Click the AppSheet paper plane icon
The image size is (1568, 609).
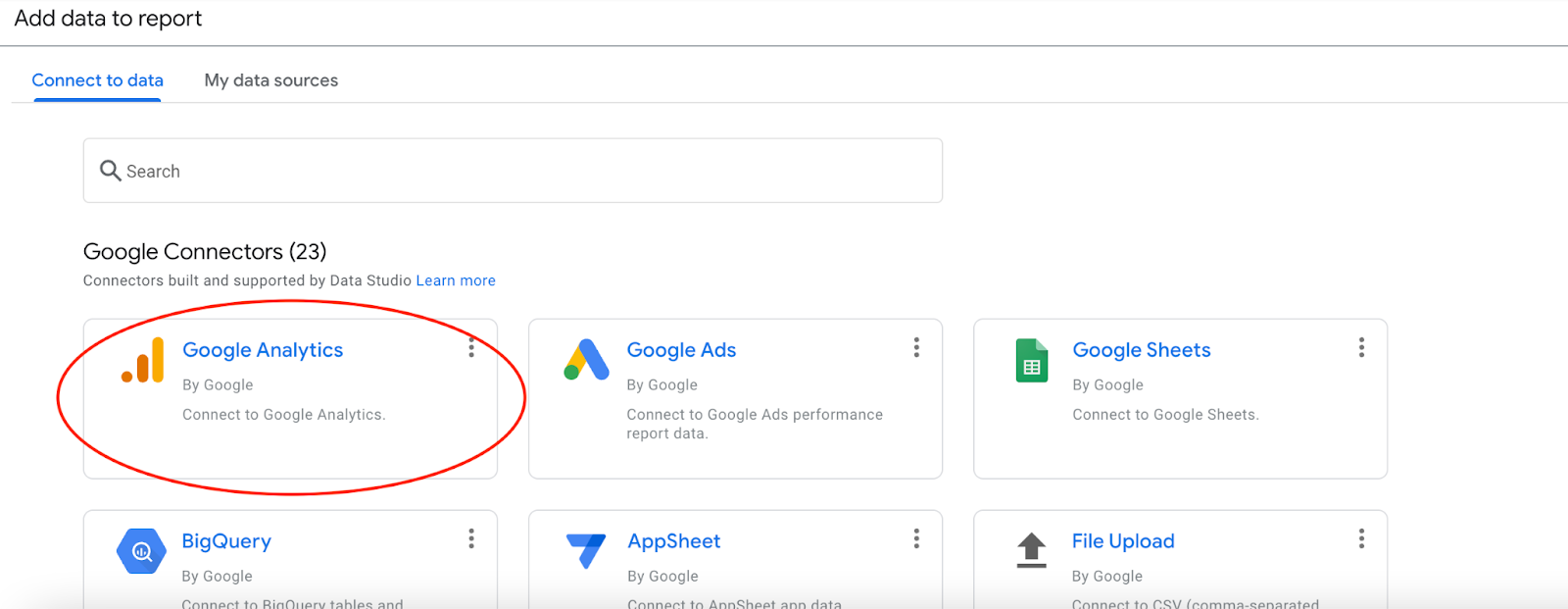tap(586, 551)
